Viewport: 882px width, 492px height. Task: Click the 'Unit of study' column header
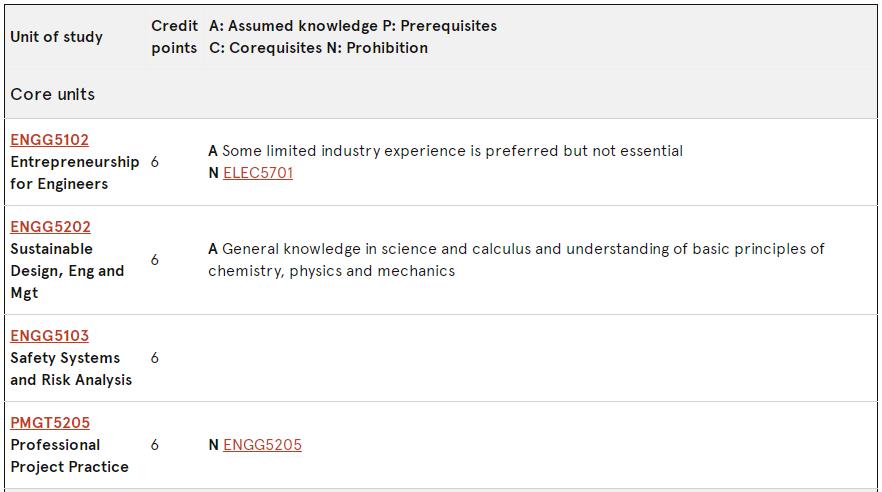(56, 37)
